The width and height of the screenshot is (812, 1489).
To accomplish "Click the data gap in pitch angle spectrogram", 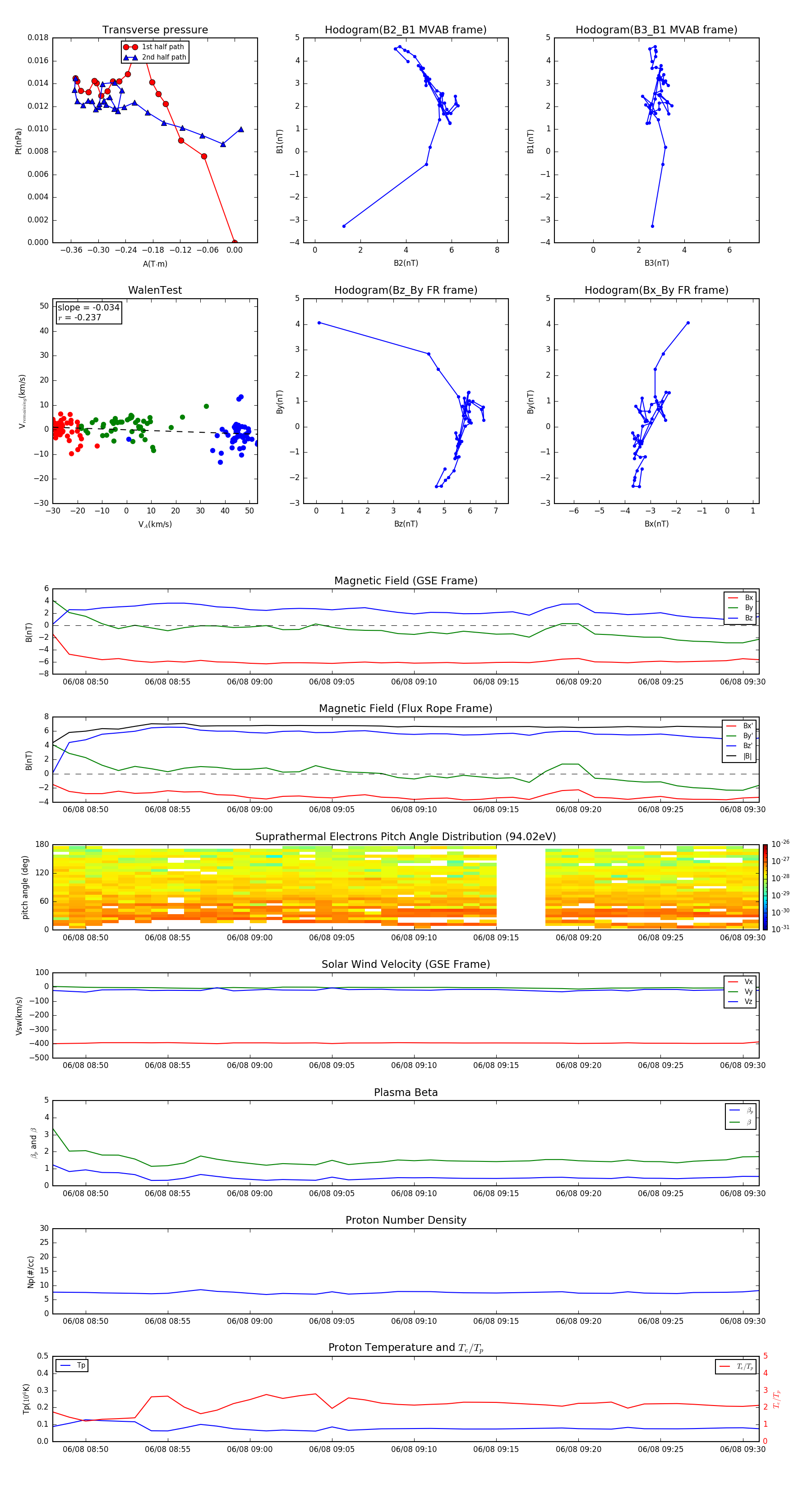I will click(x=521, y=887).
